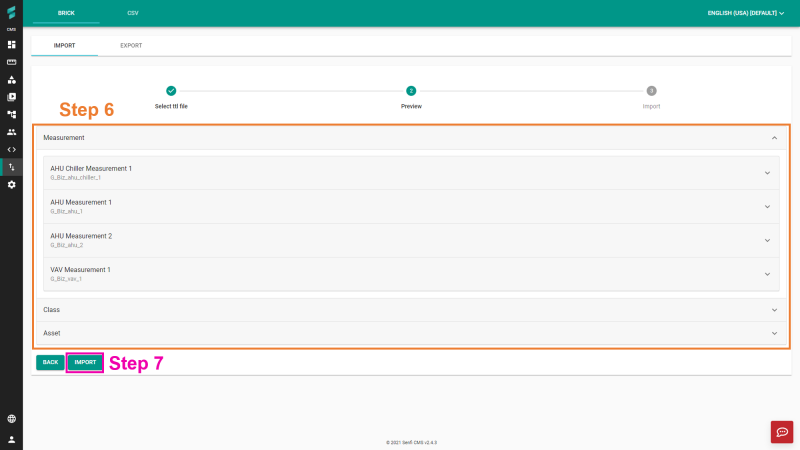Click the 'Preview' step label
The height and width of the screenshot is (450, 800).
(411, 106)
